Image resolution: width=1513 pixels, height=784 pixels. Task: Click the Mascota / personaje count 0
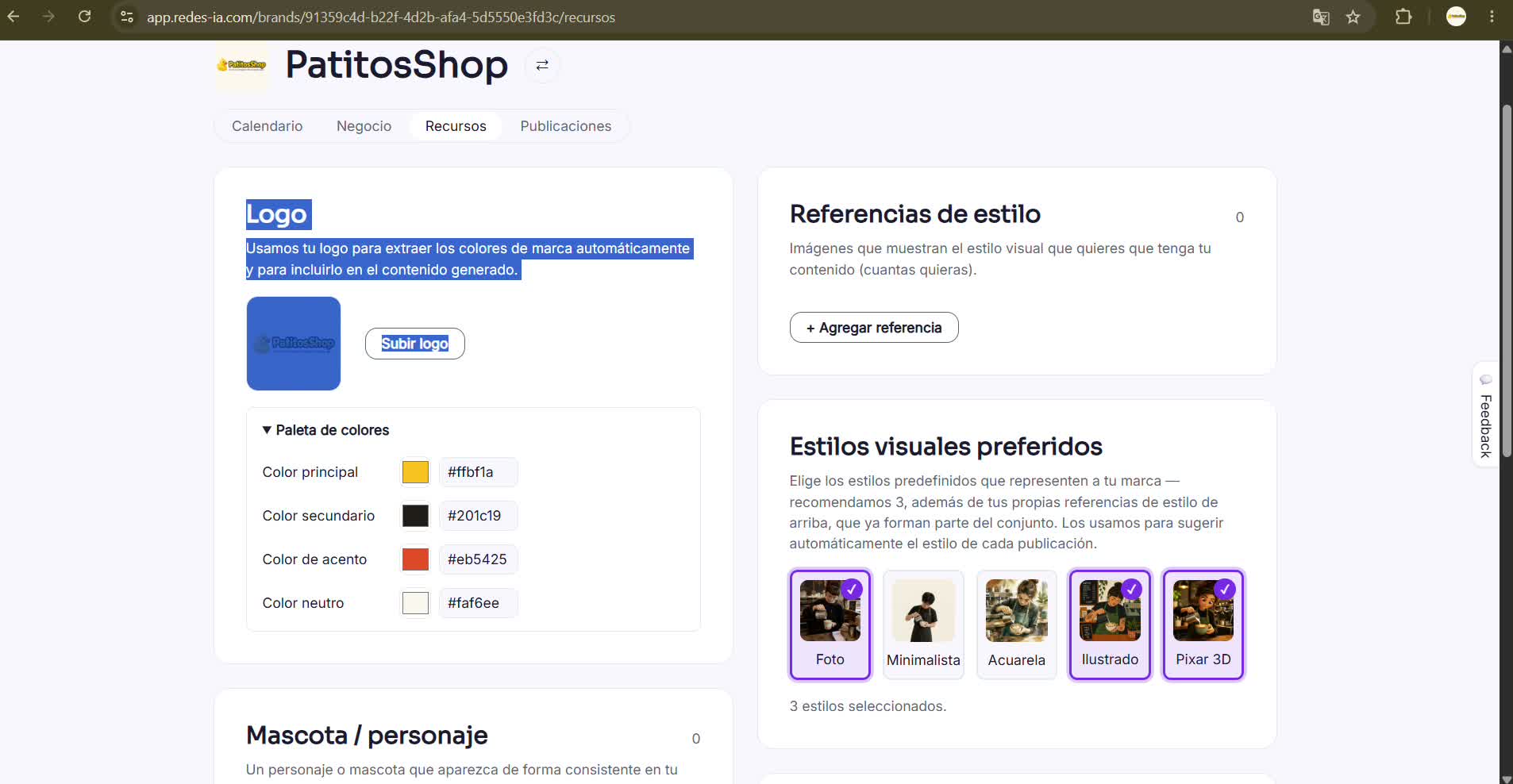(x=696, y=739)
